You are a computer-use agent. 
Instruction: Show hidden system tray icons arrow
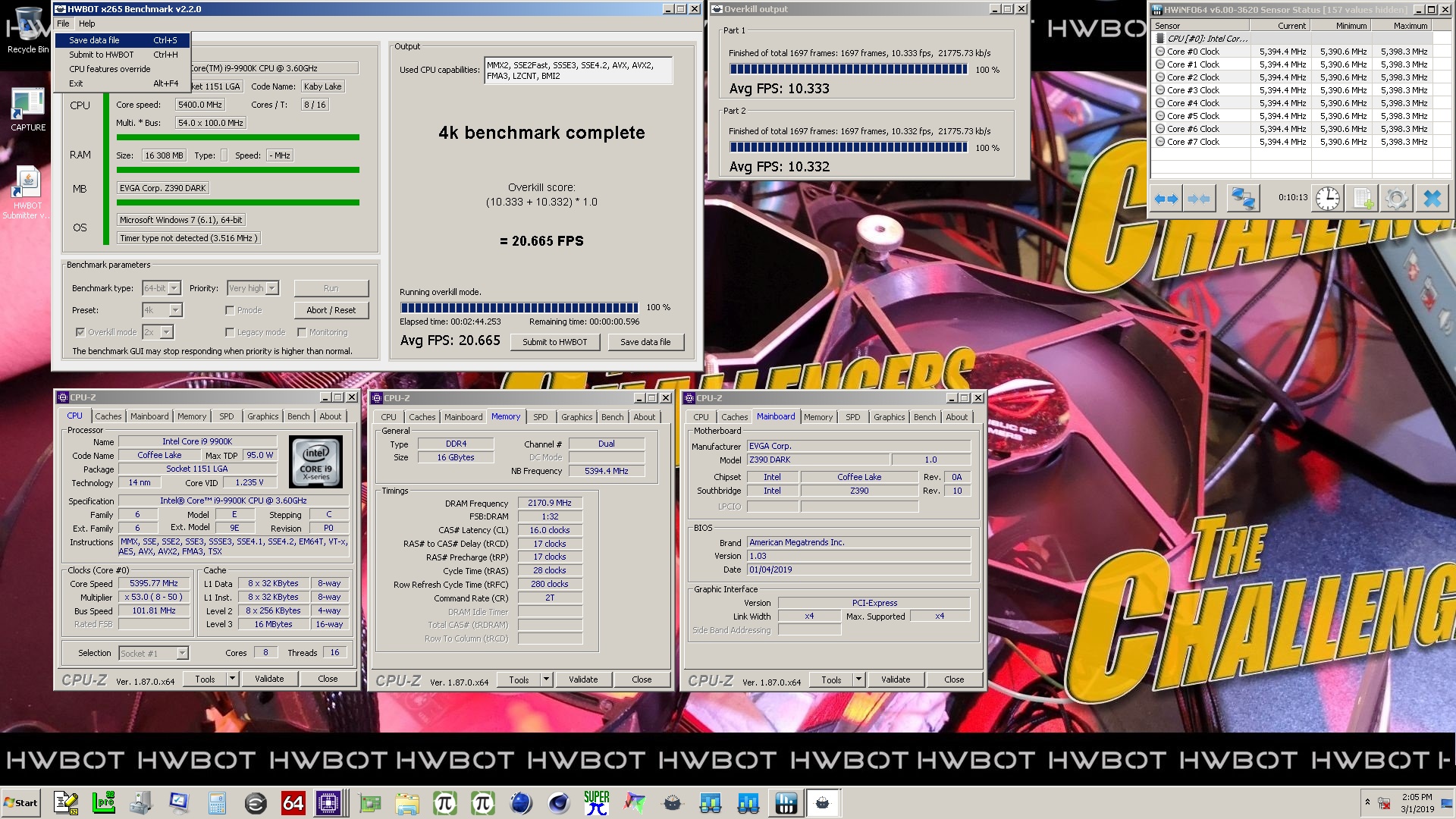pos(1367,802)
